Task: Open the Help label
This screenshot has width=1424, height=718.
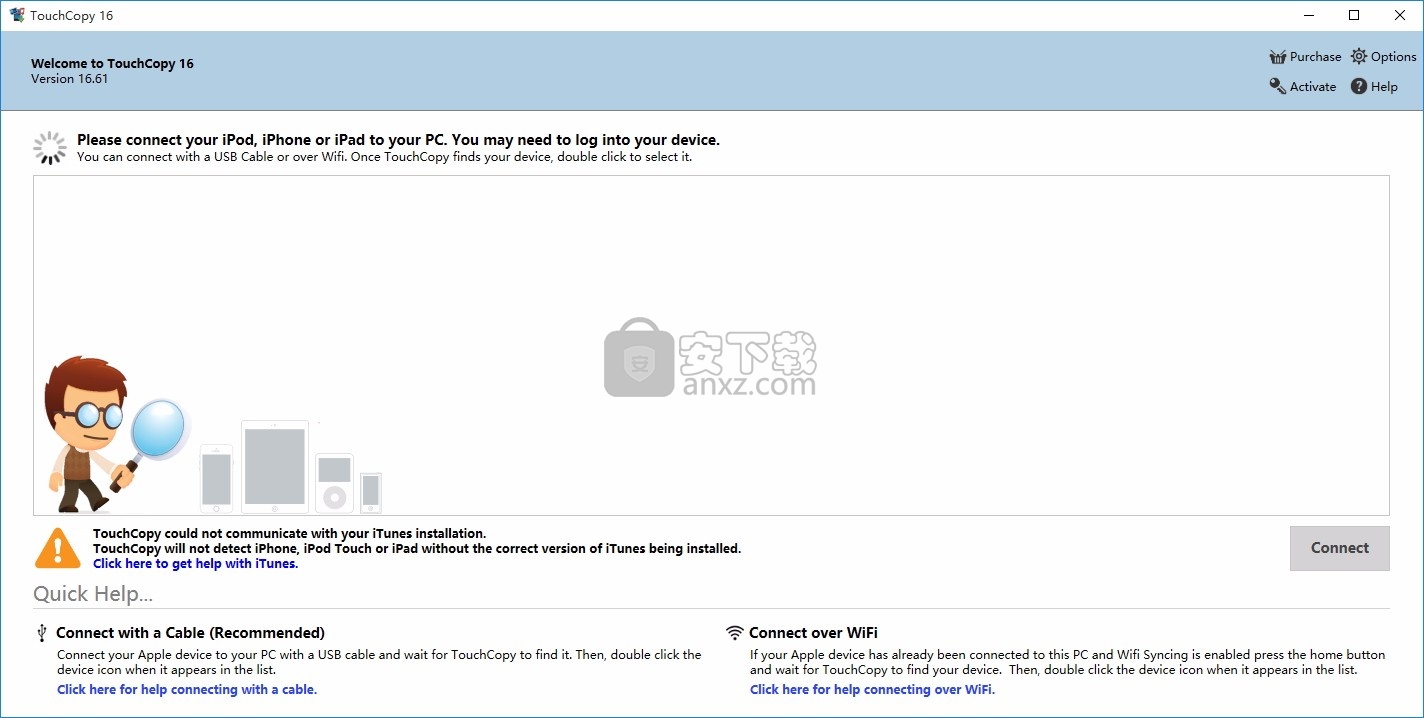Action: (x=1384, y=87)
